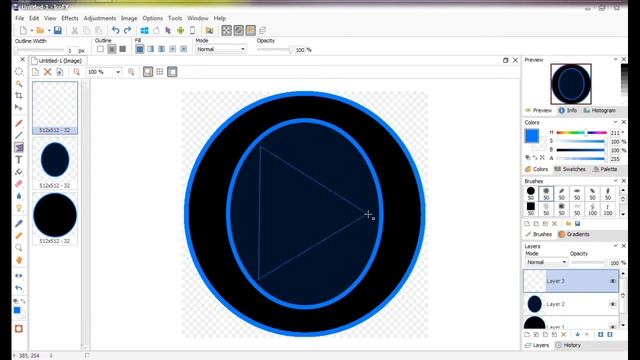This screenshot has width=640, height=360.
Task: Select the Text tool
Action: [x=19, y=160]
